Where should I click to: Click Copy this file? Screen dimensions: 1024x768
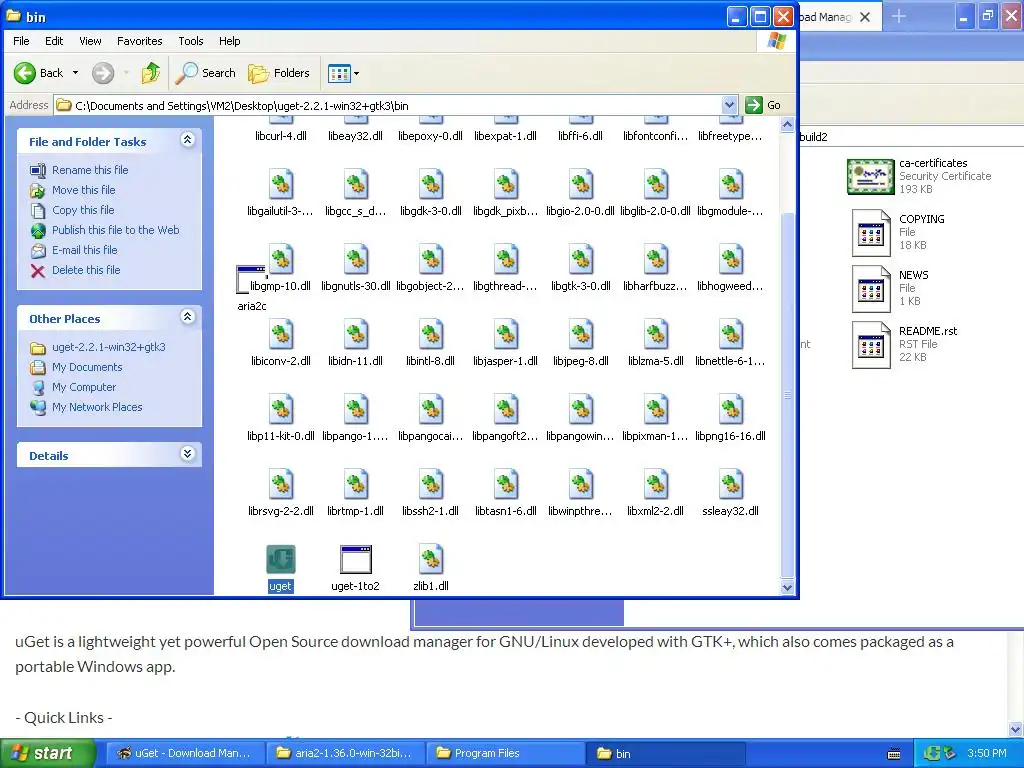(x=83, y=210)
